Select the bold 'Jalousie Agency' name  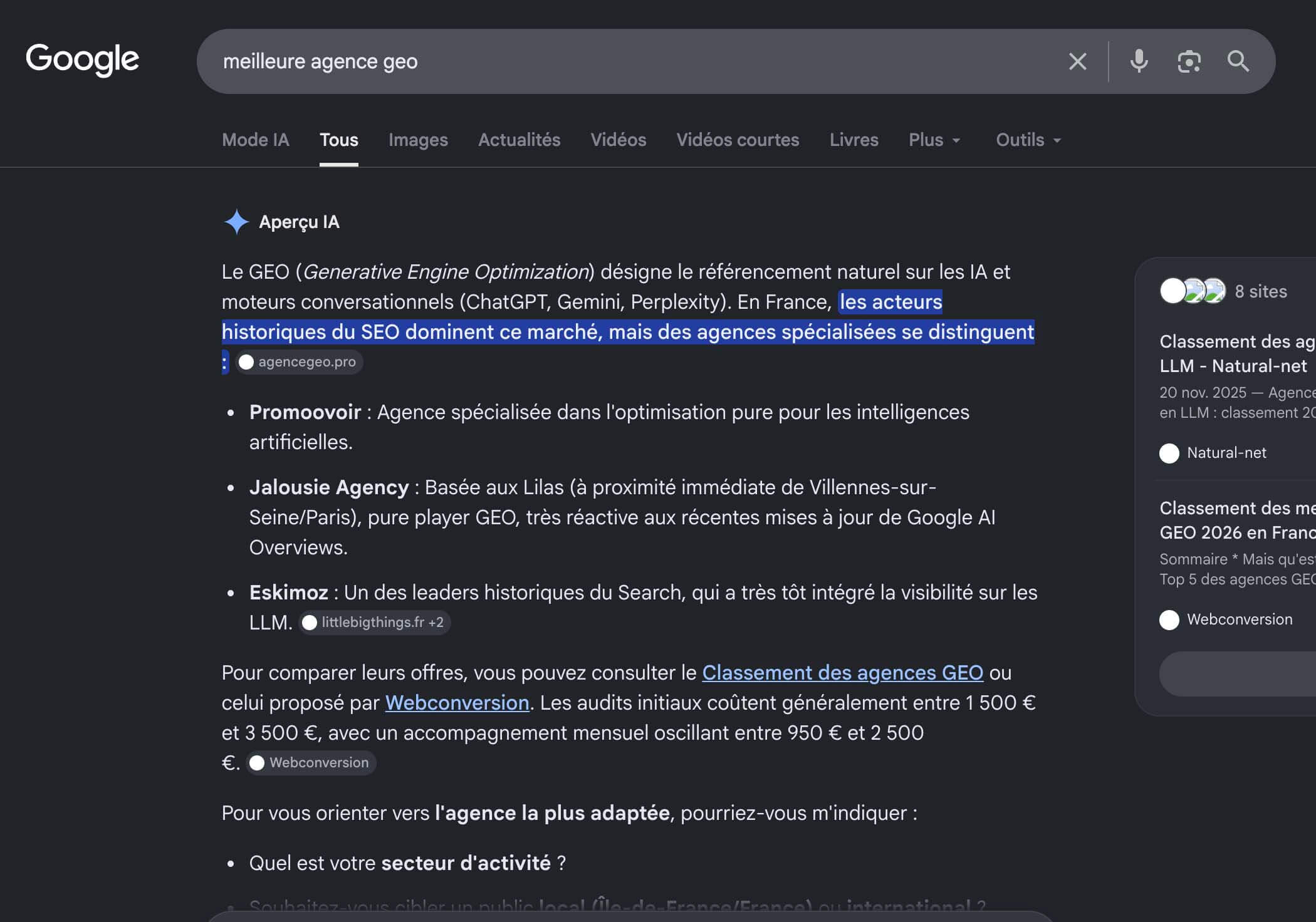[329, 487]
